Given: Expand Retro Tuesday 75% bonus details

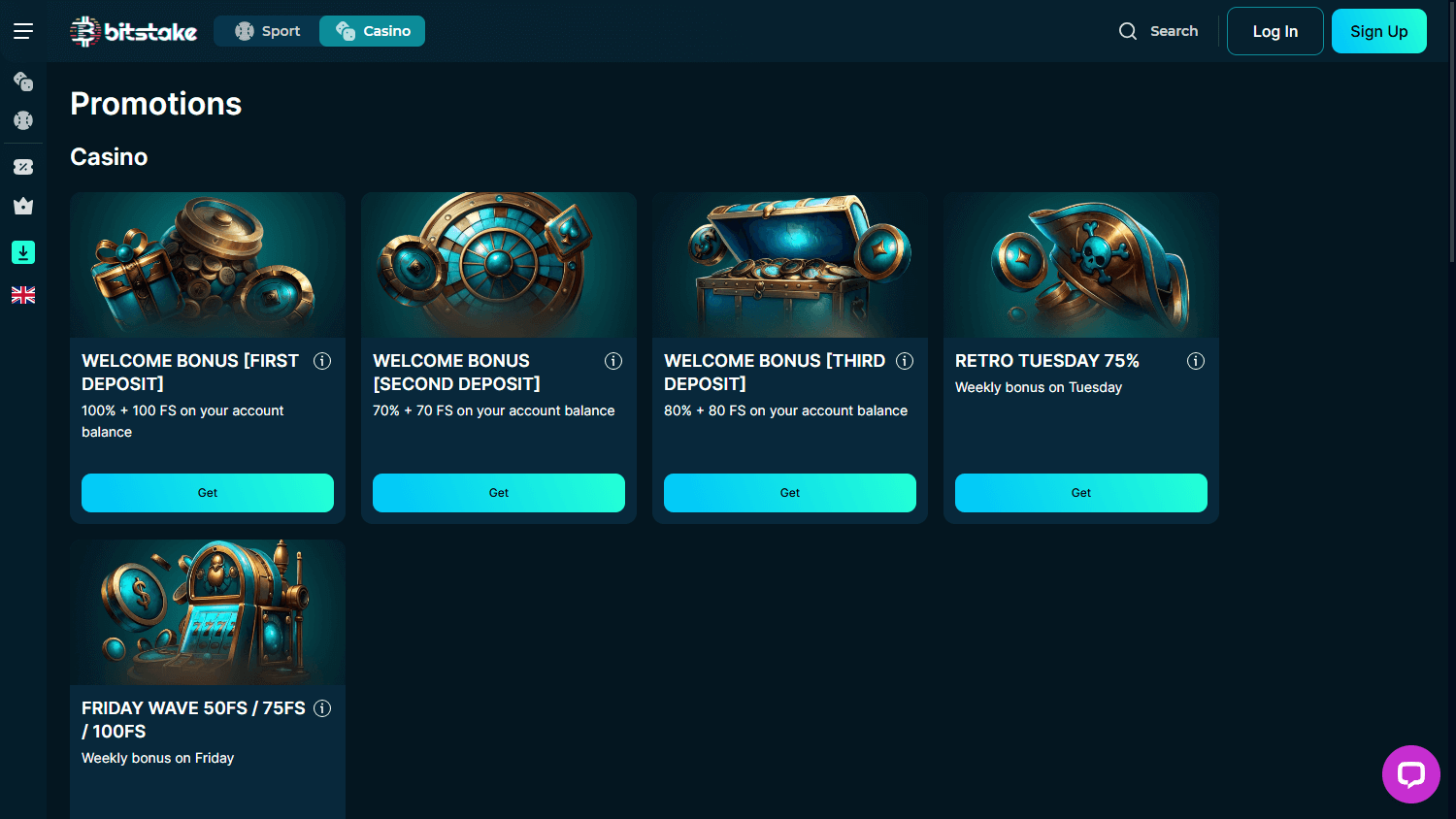Looking at the screenshot, I should click(1195, 360).
